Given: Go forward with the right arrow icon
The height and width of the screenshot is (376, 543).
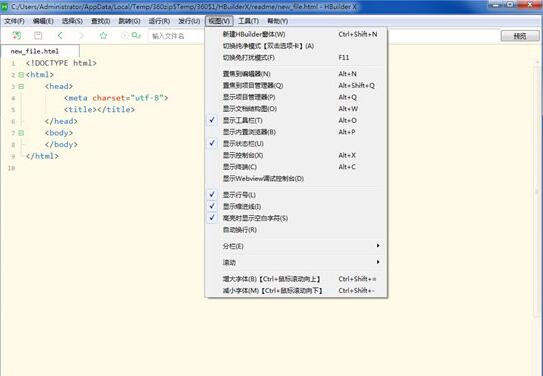Looking at the screenshot, I should pos(82,35).
